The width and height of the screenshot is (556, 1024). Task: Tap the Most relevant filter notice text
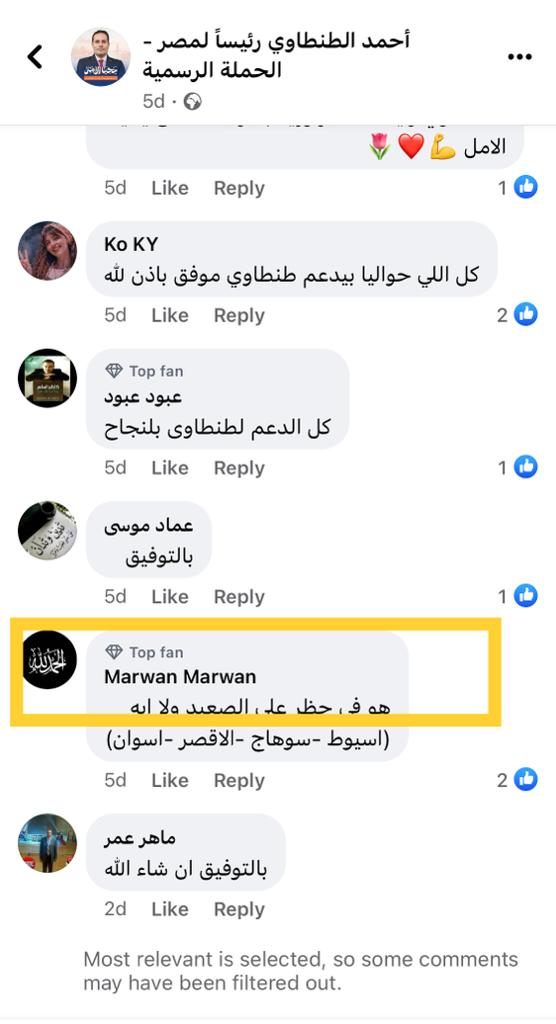(x=301, y=970)
